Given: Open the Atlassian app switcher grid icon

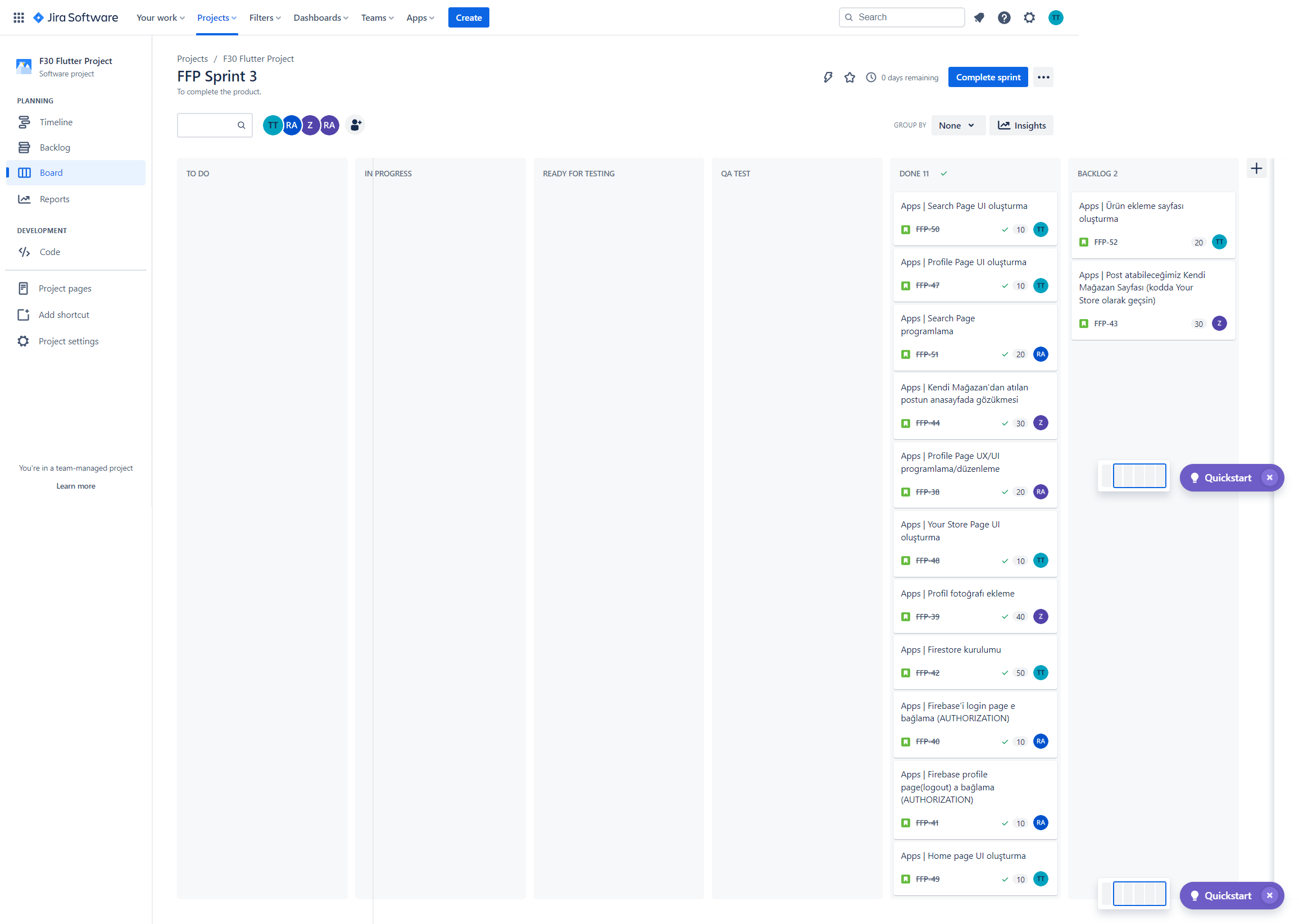Looking at the screenshot, I should 19,17.
